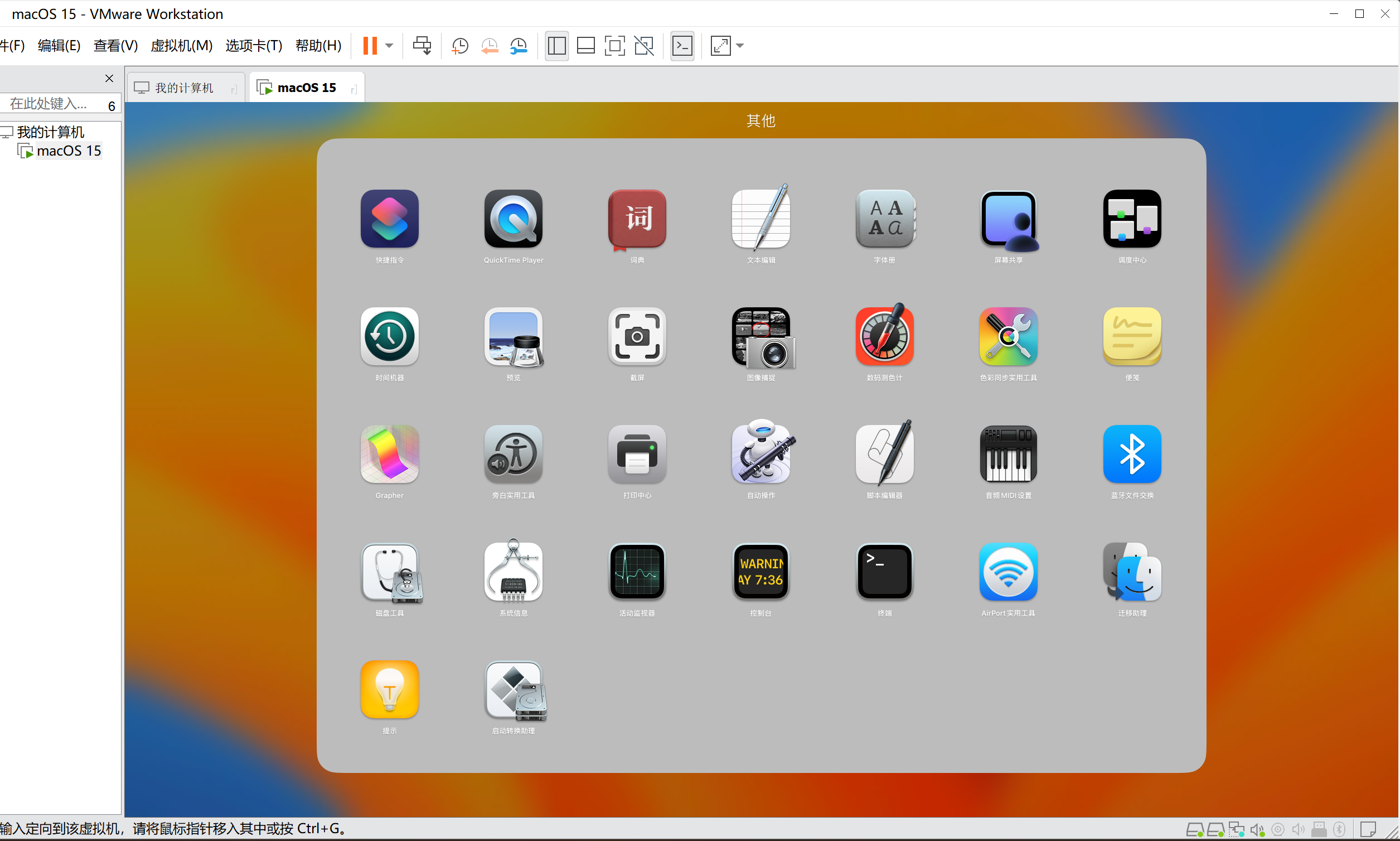Open Terminal from the Launchpad folder
This screenshot has height=841, width=1400.
pyautogui.click(x=884, y=572)
